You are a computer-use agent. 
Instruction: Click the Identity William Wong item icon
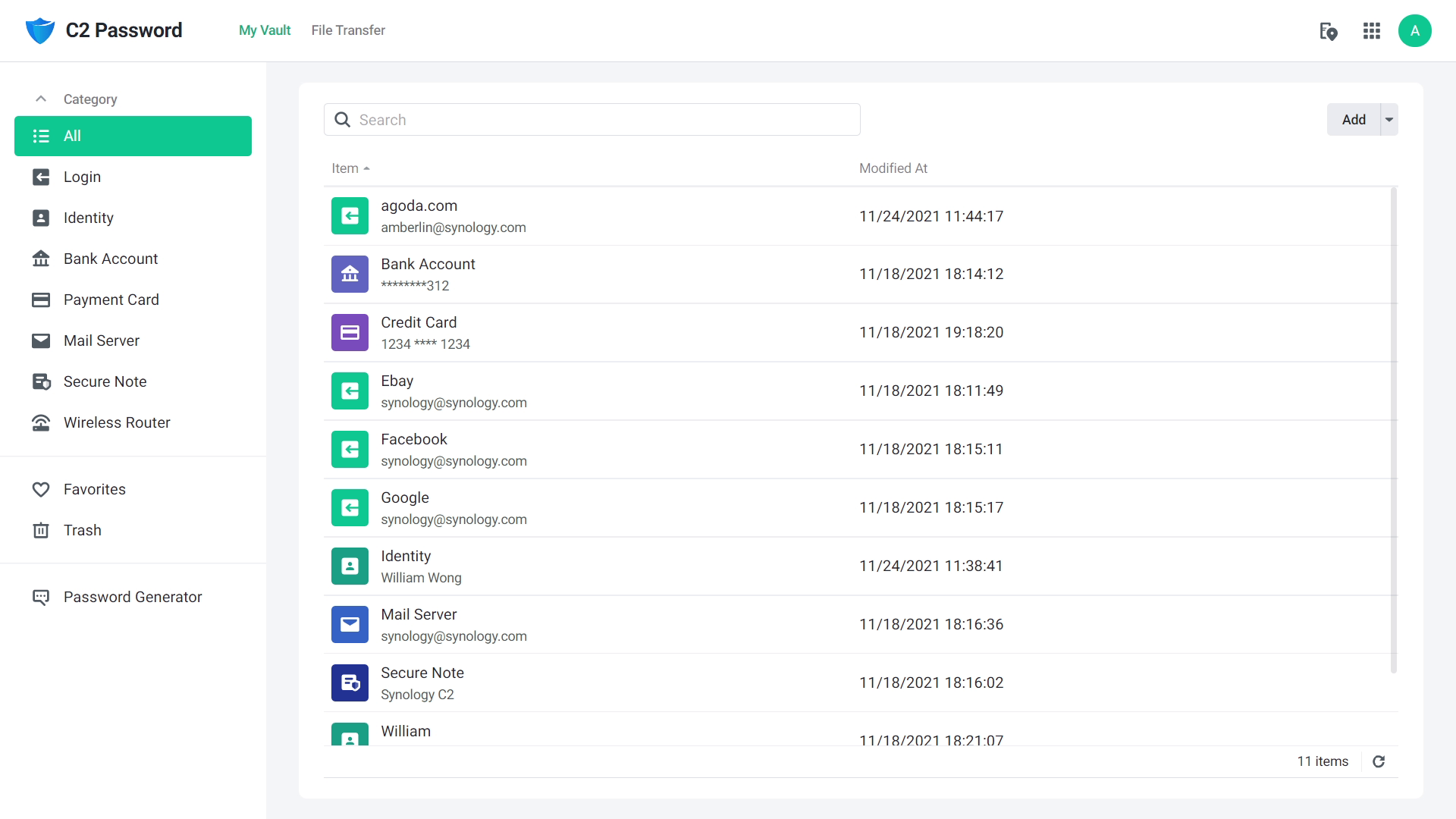pos(350,566)
